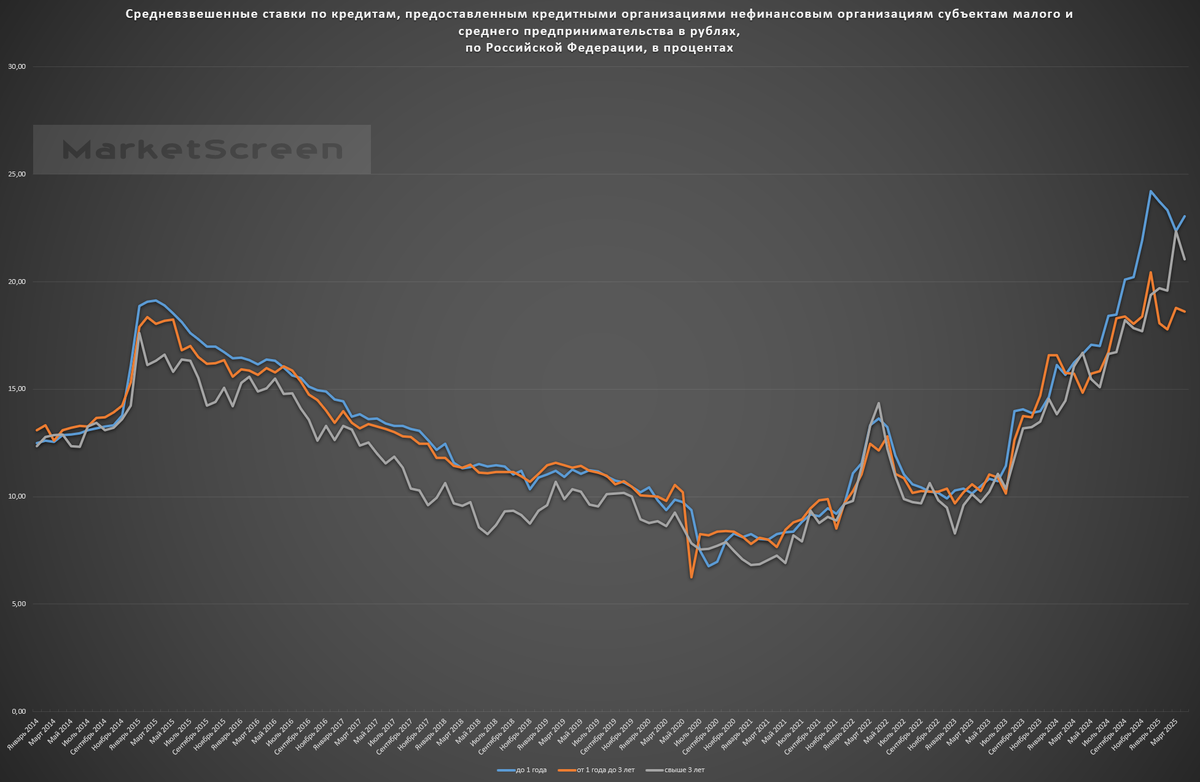Screen dimensions: 1200x782
Task: Click the 'Январь 2017' label on the horizontal axis
Action: click(330, 734)
